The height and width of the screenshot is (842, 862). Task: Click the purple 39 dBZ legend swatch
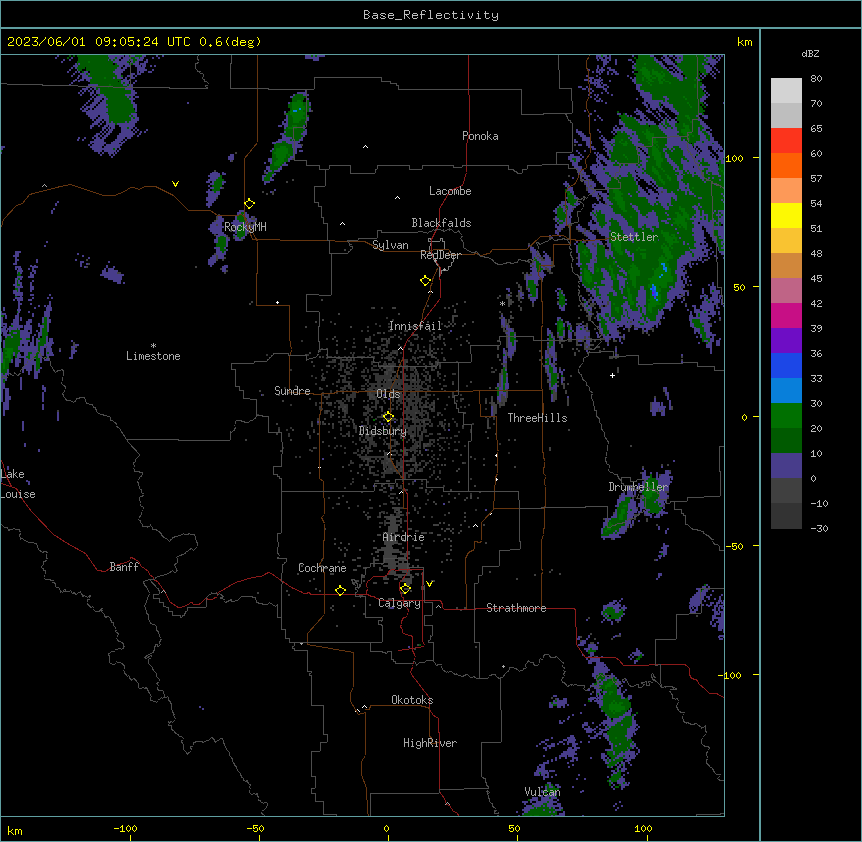coord(786,341)
